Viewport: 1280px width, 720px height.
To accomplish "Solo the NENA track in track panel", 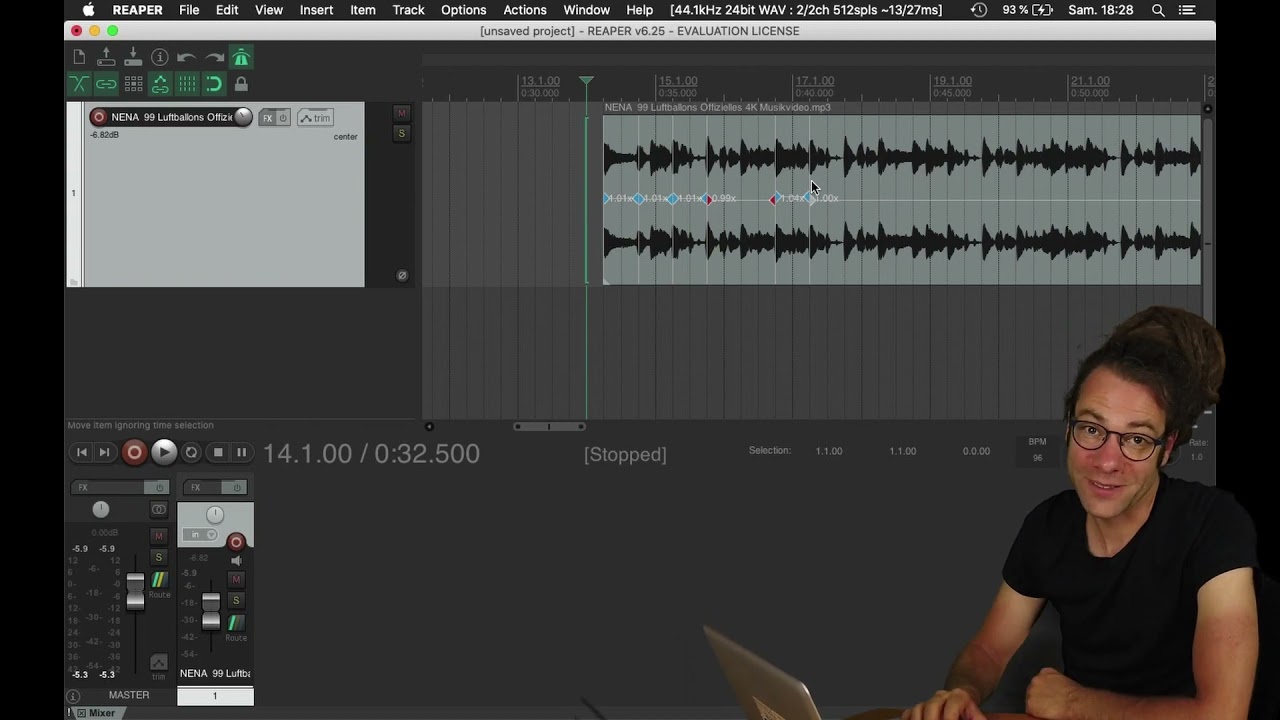I will [401, 133].
